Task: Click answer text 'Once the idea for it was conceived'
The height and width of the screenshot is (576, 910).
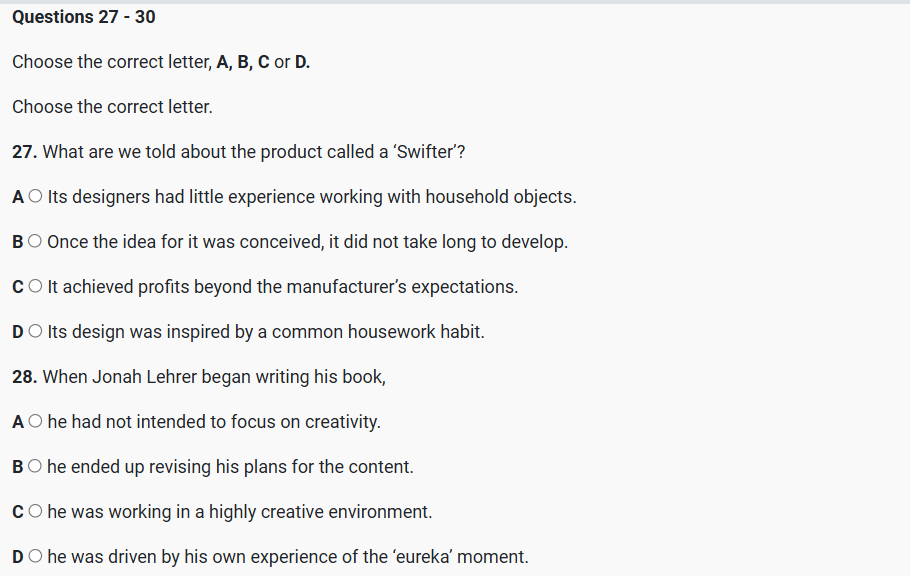Action: [x=307, y=242]
